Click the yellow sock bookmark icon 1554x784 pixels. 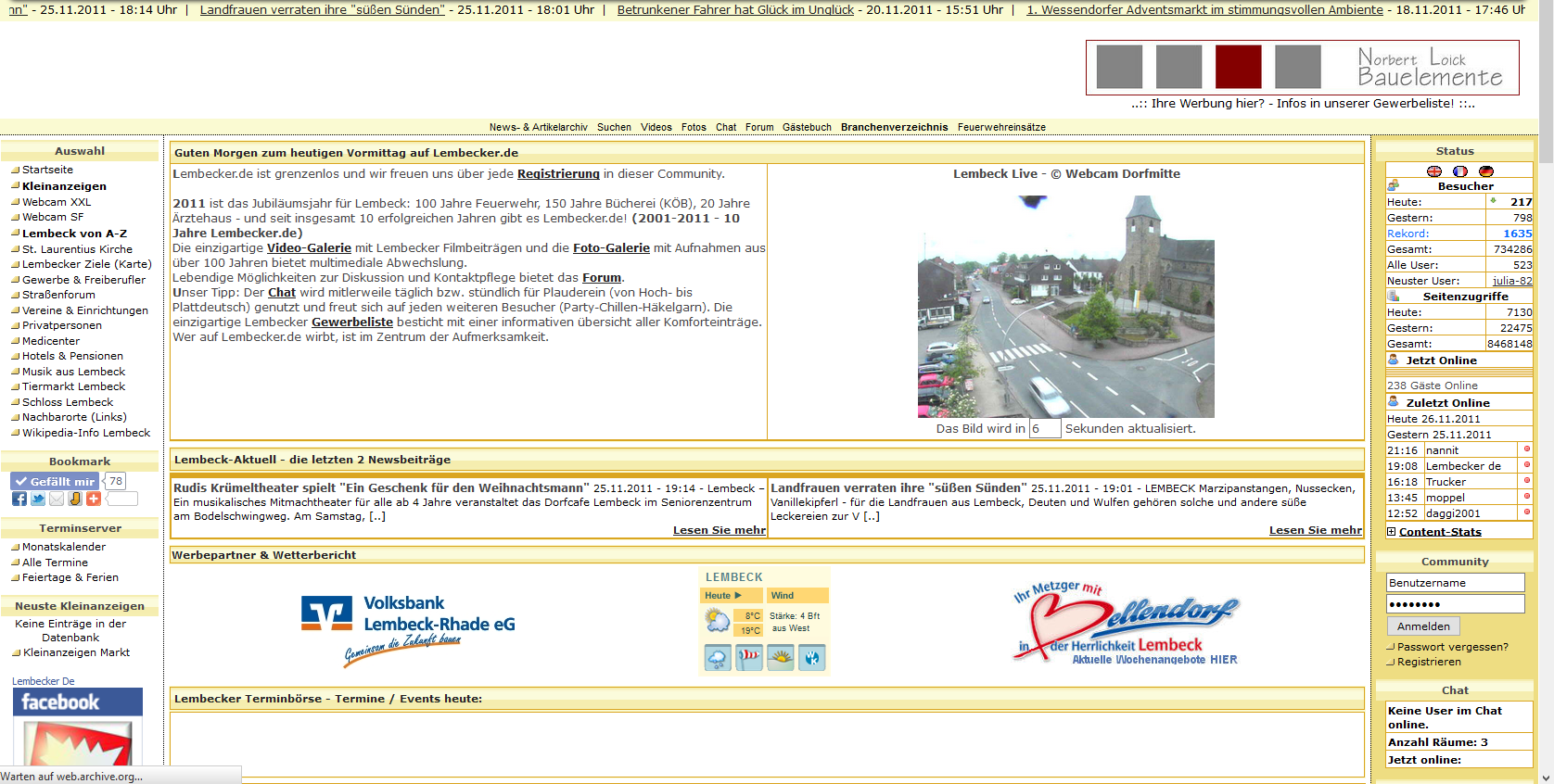coord(75,499)
